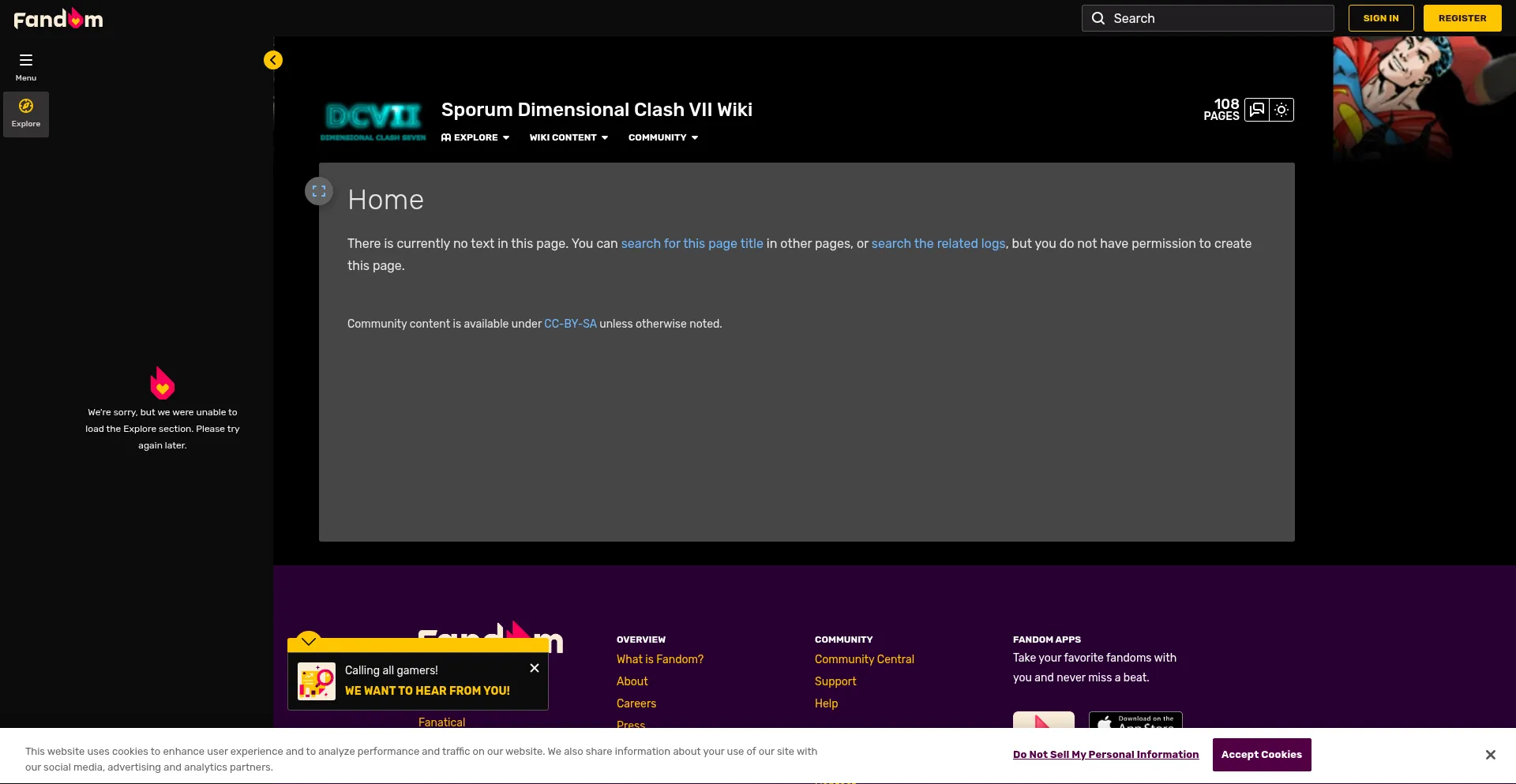The width and height of the screenshot is (1516, 784).
Task: Click the Sign In button
Action: click(x=1381, y=18)
